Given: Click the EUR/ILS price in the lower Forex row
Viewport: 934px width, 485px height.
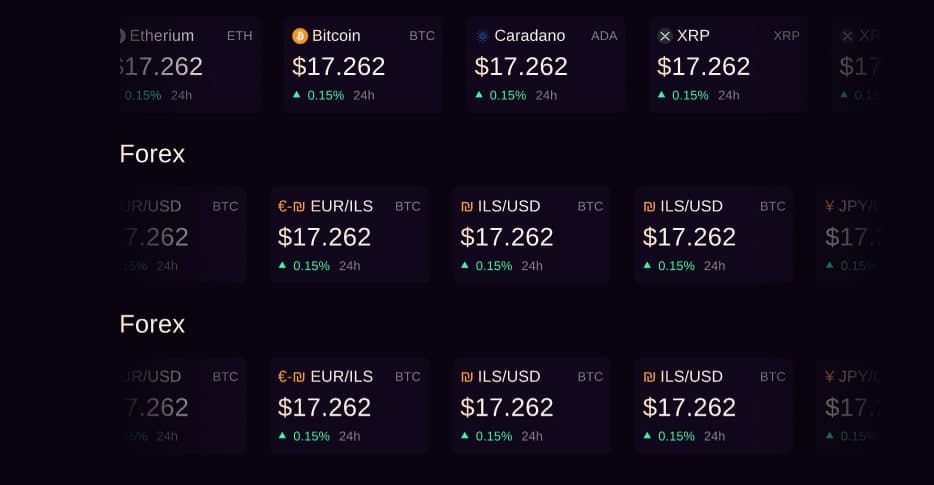Looking at the screenshot, I should [x=324, y=407].
